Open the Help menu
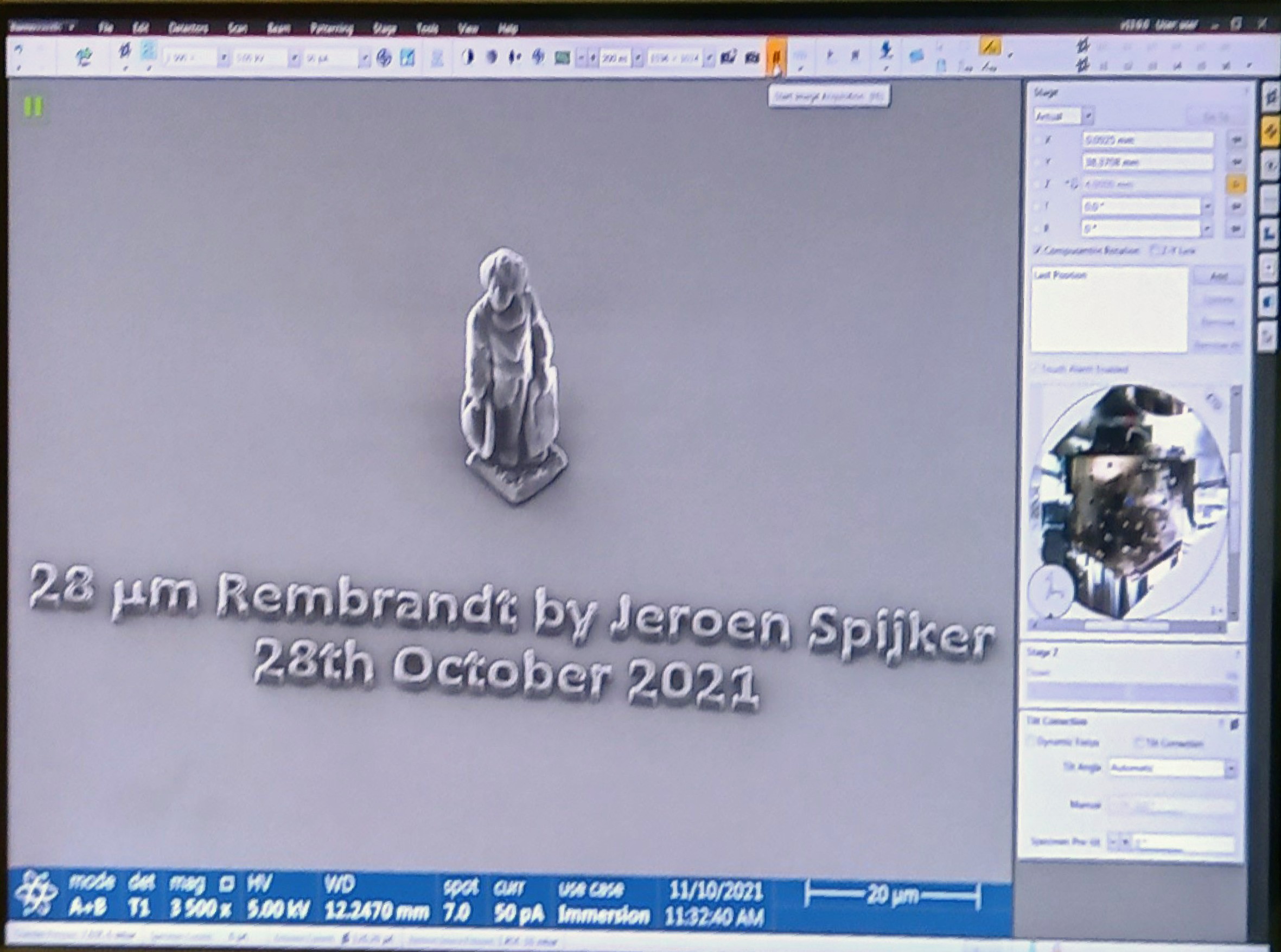Viewport: 1281px width, 952px height. click(x=508, y=28)
